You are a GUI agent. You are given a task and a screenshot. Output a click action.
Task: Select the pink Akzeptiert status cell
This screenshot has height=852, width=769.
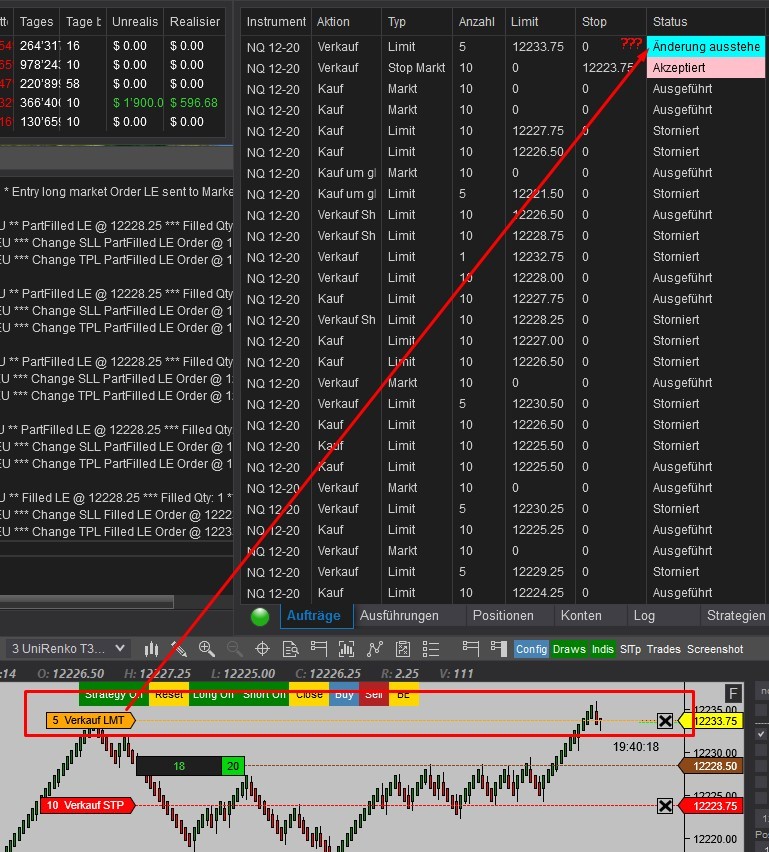706,68
